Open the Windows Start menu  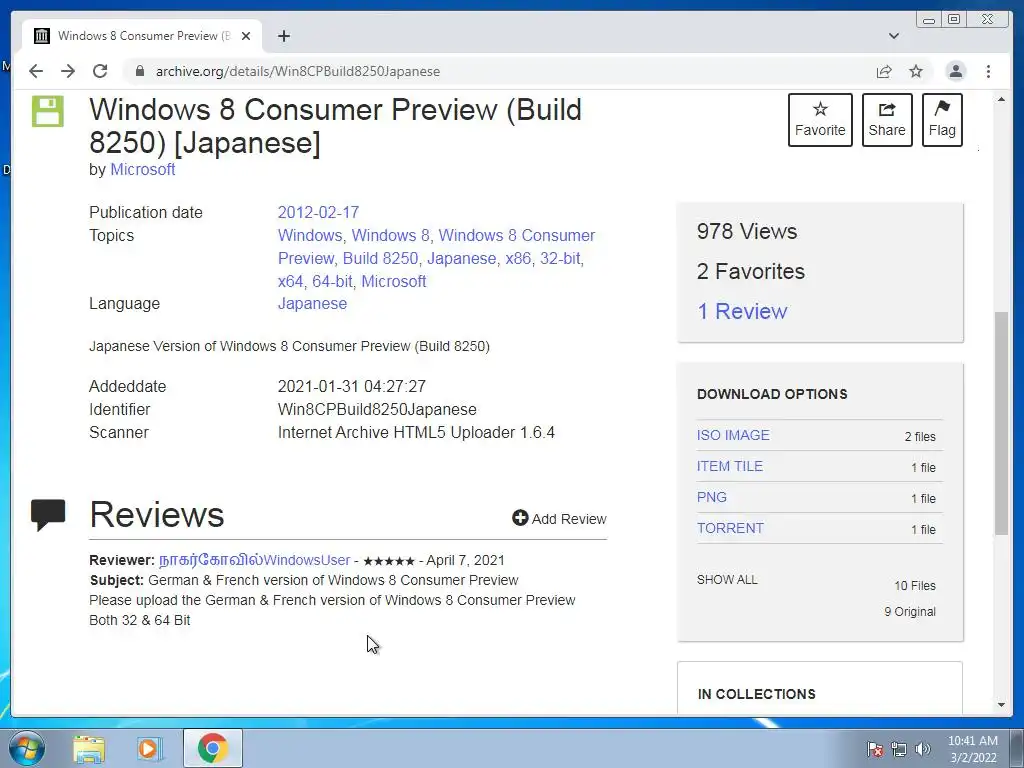coord(26,748)
